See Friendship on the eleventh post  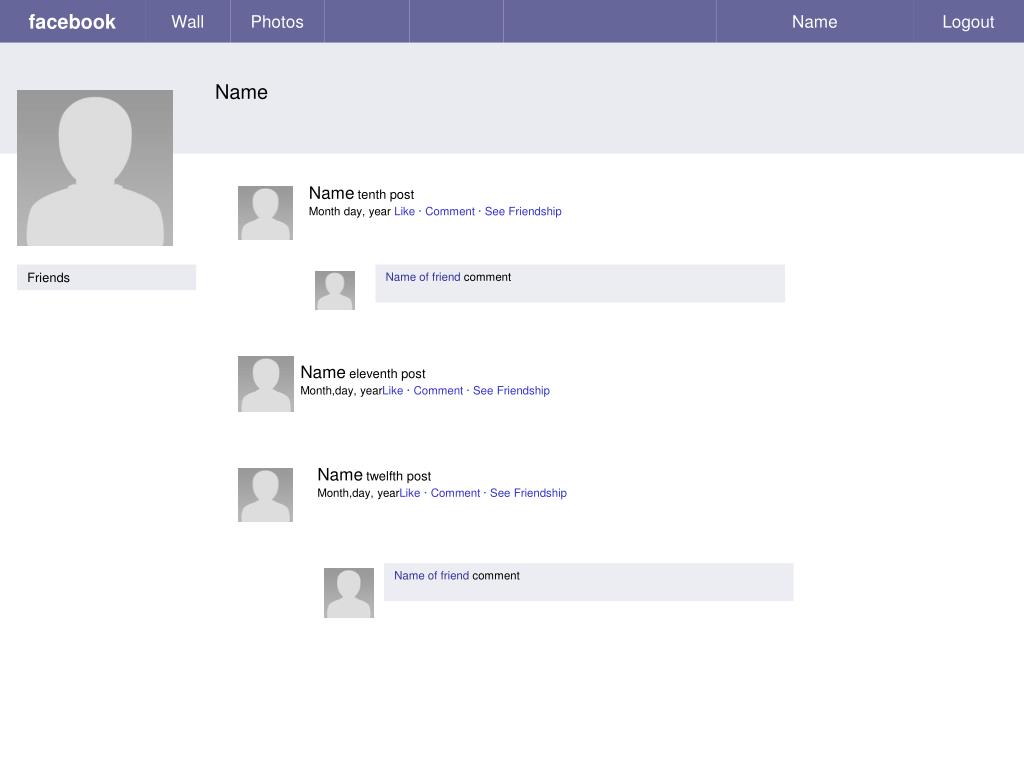[511, 391]
